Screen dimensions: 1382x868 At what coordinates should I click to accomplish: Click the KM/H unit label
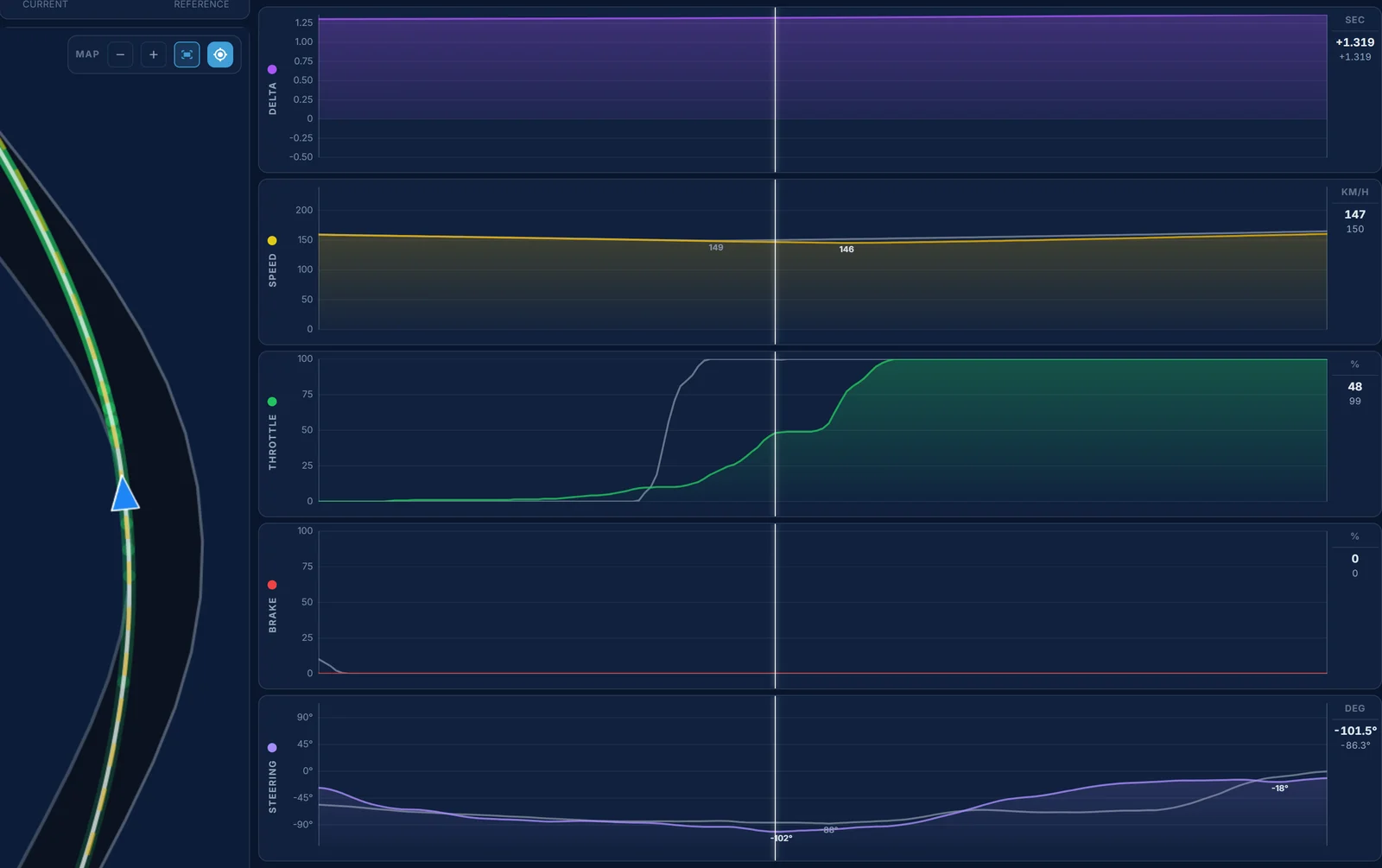[1354, 192]
